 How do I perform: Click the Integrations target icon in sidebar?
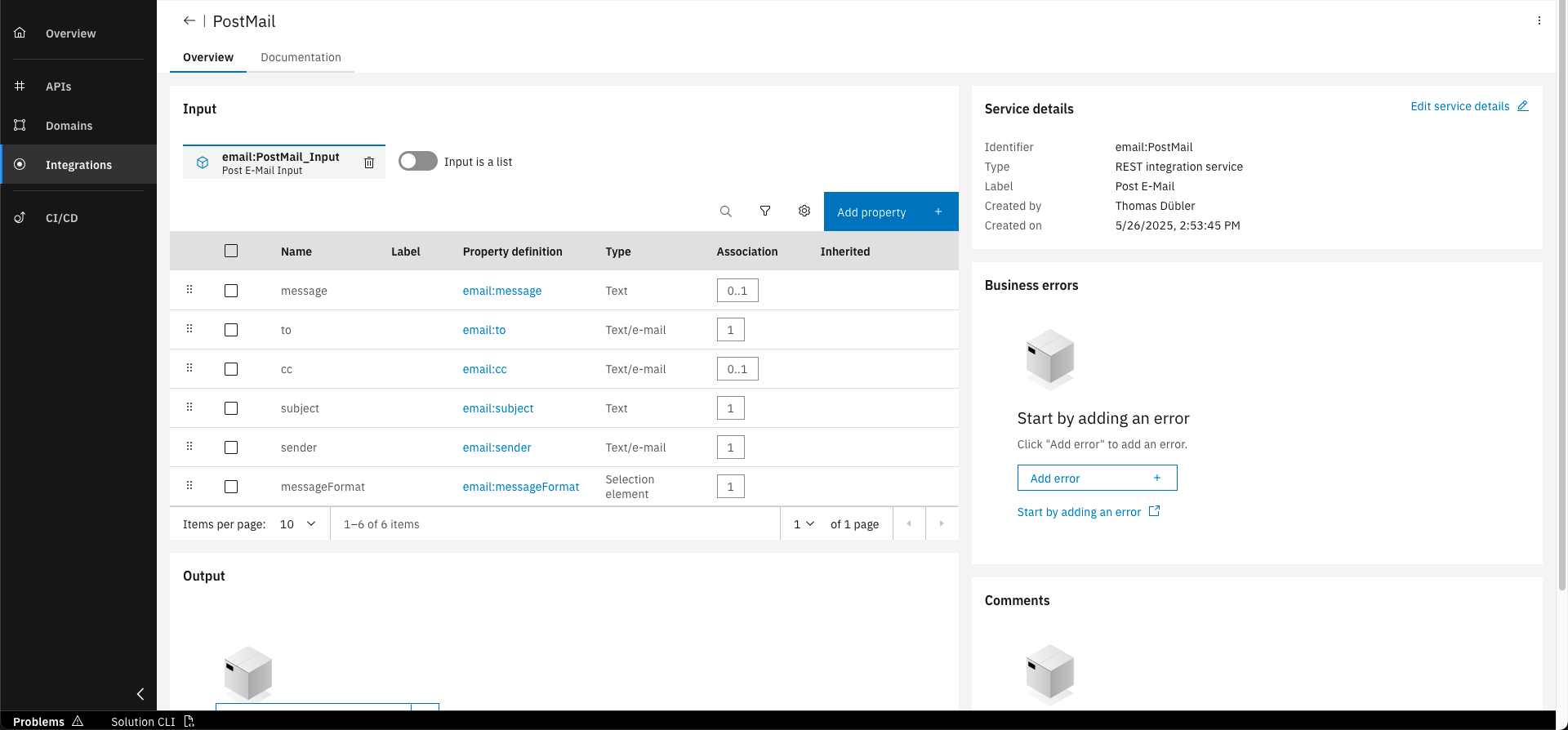pyautogui.click(x=20, y=164)
